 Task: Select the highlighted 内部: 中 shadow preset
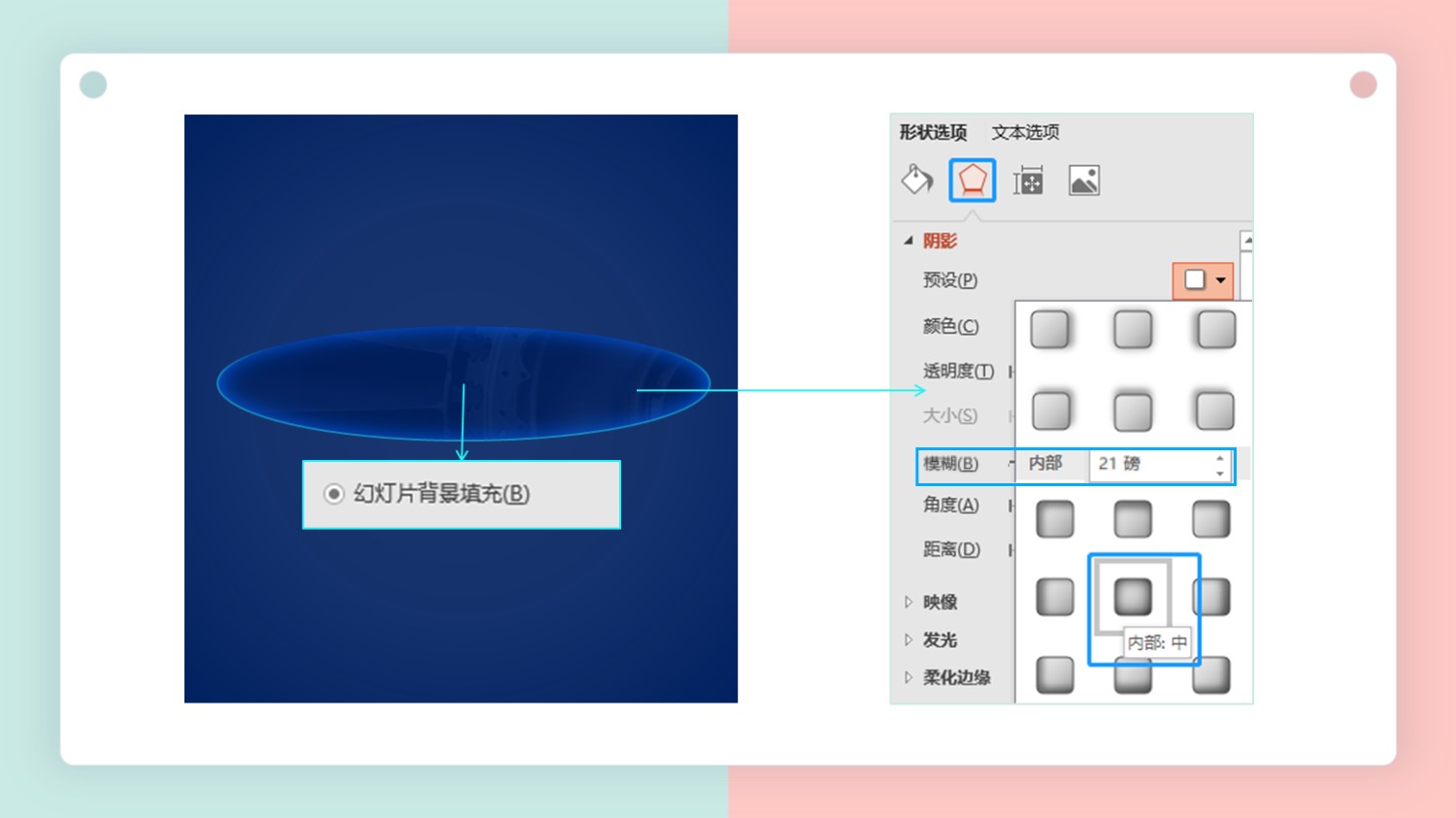1133,597
